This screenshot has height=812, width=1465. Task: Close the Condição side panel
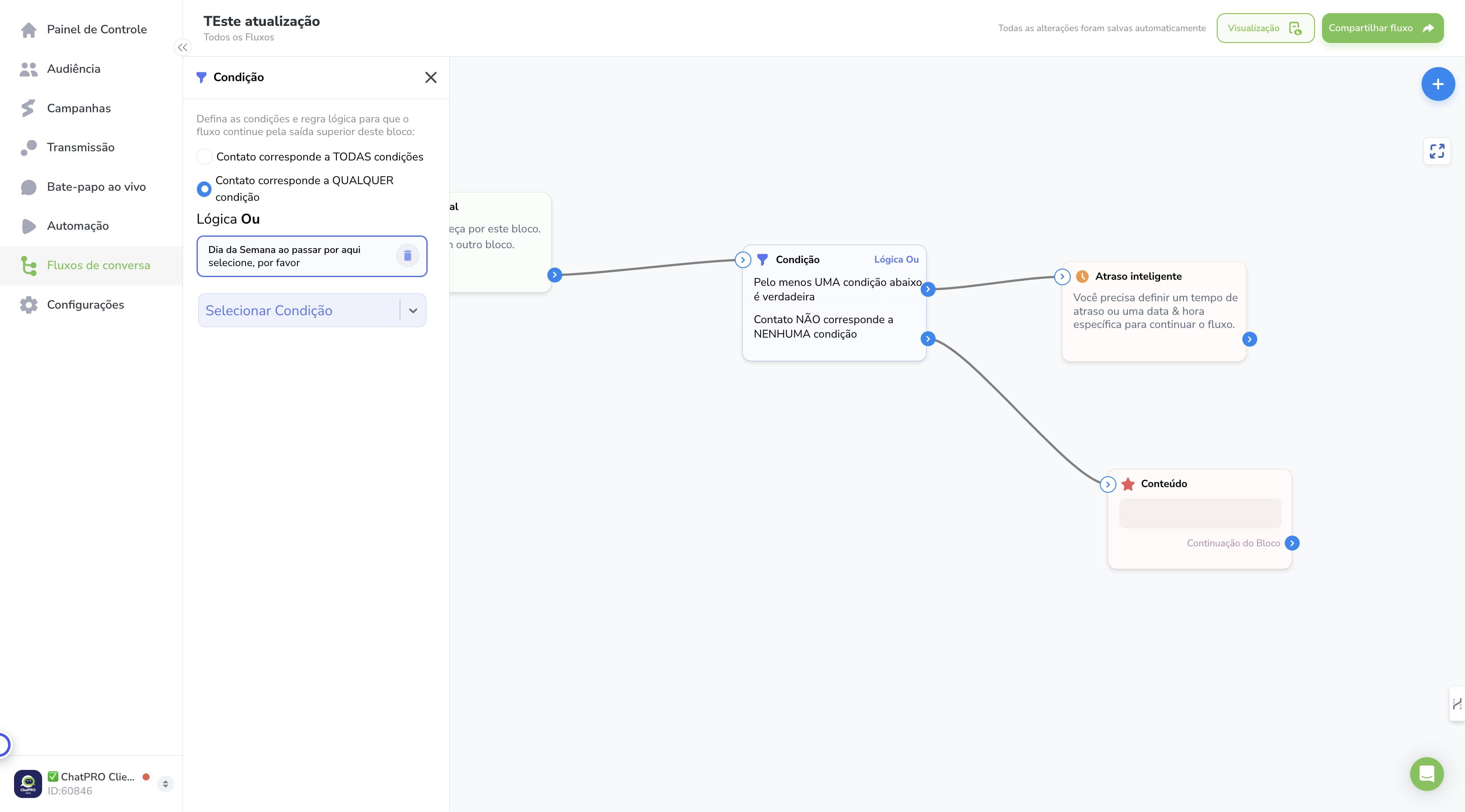(x=431, y=78)
